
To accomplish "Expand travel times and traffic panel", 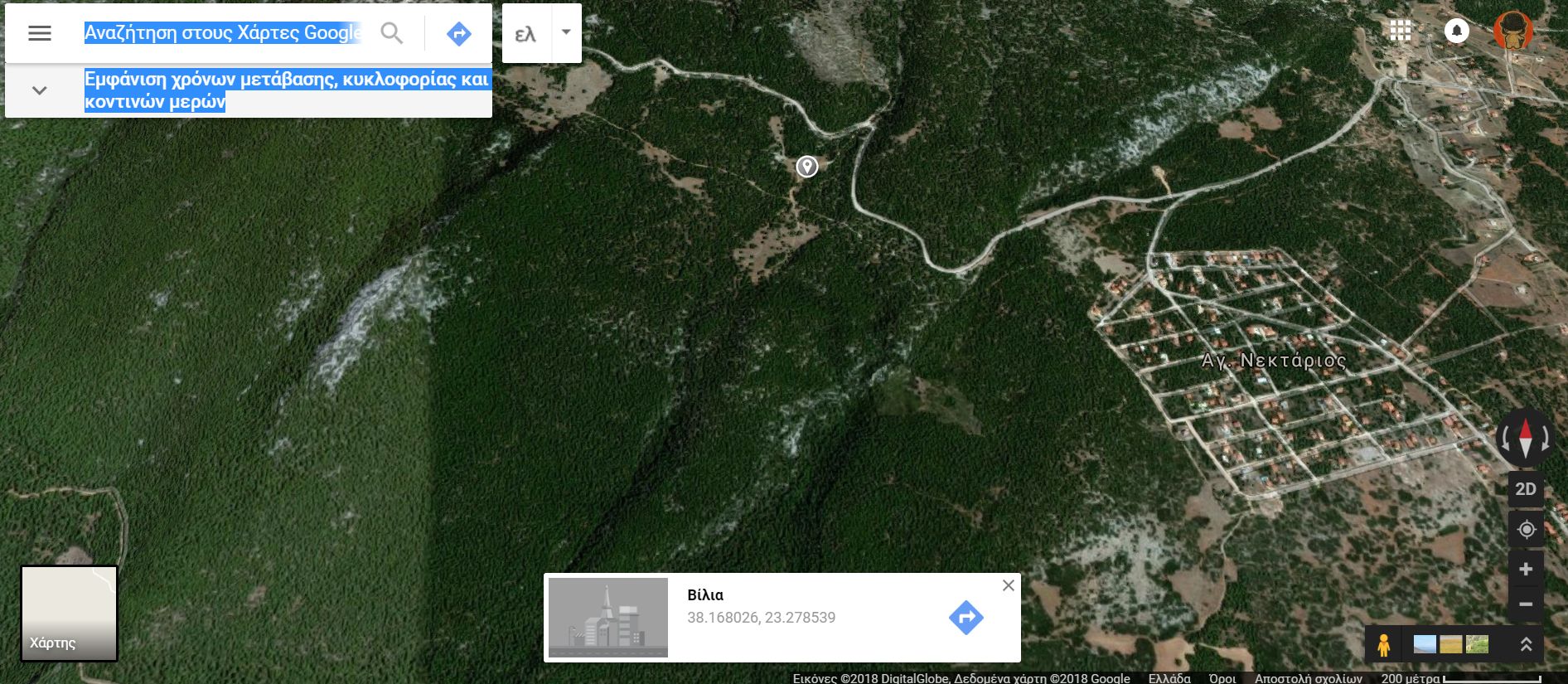I will click(39, 90).
